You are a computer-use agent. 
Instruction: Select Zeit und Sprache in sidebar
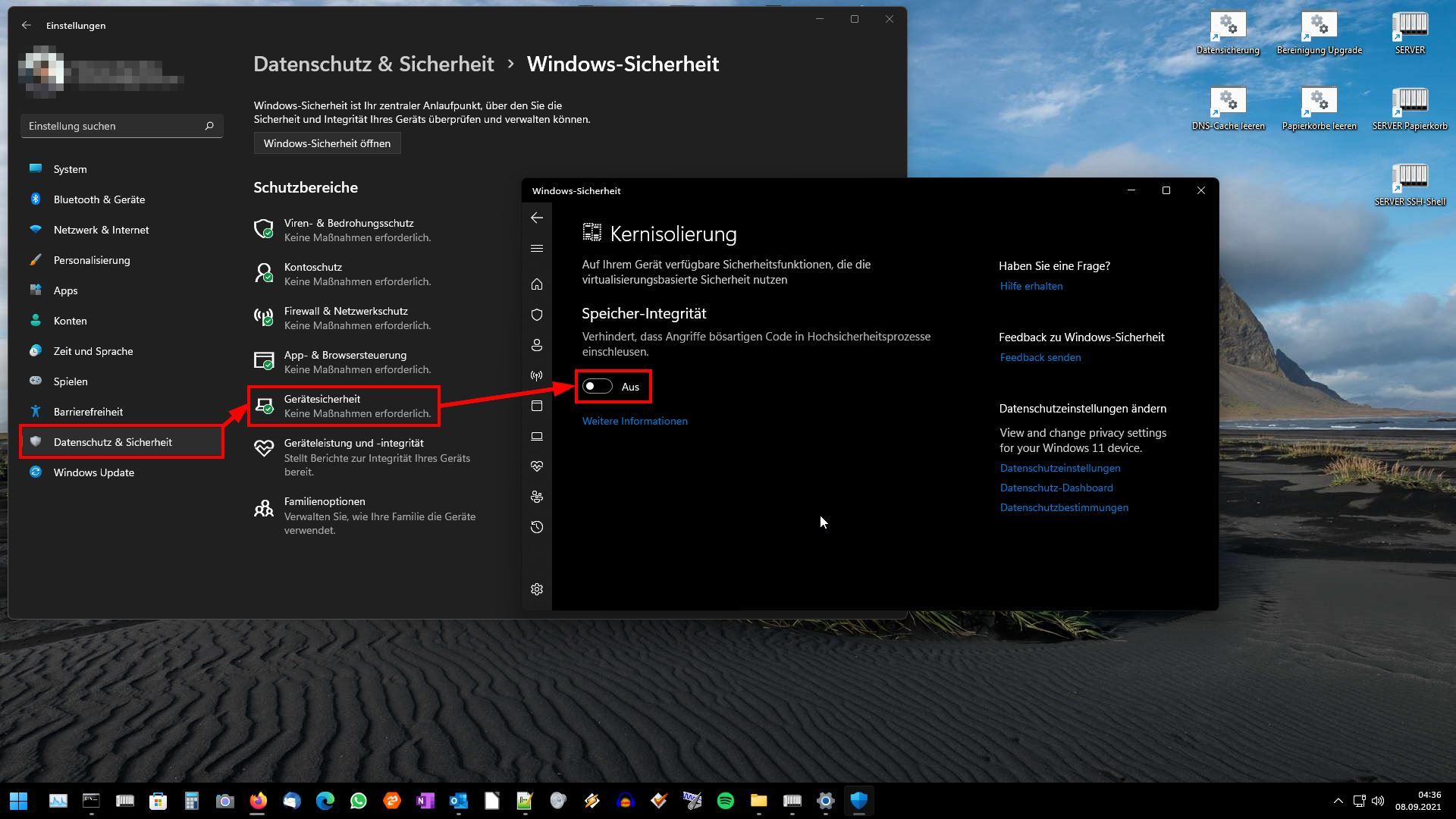121,351
